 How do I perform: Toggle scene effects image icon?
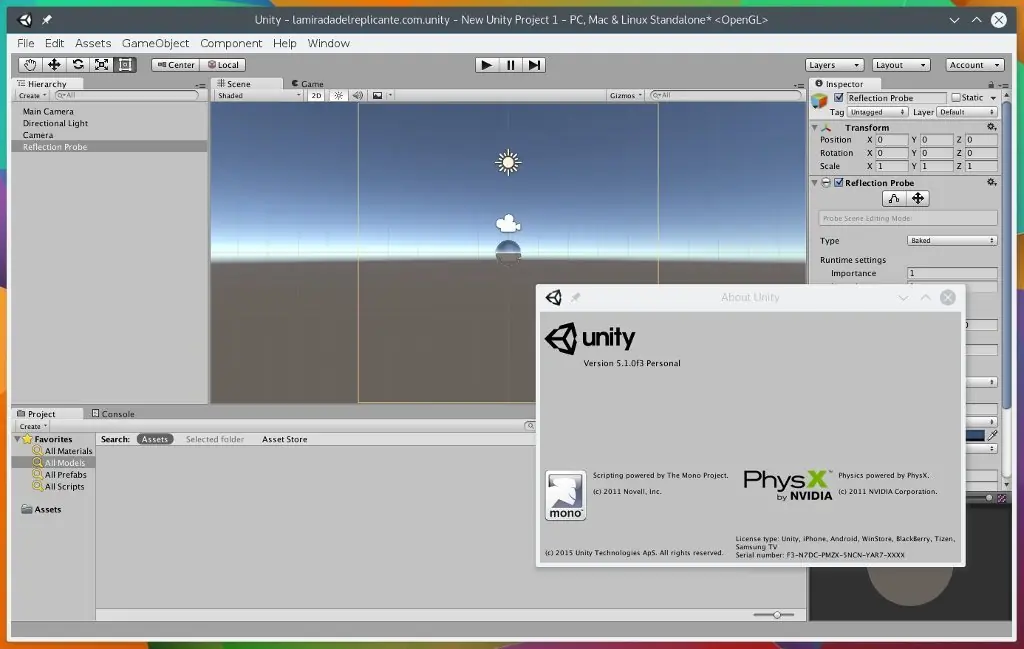(x=377, y=95)
